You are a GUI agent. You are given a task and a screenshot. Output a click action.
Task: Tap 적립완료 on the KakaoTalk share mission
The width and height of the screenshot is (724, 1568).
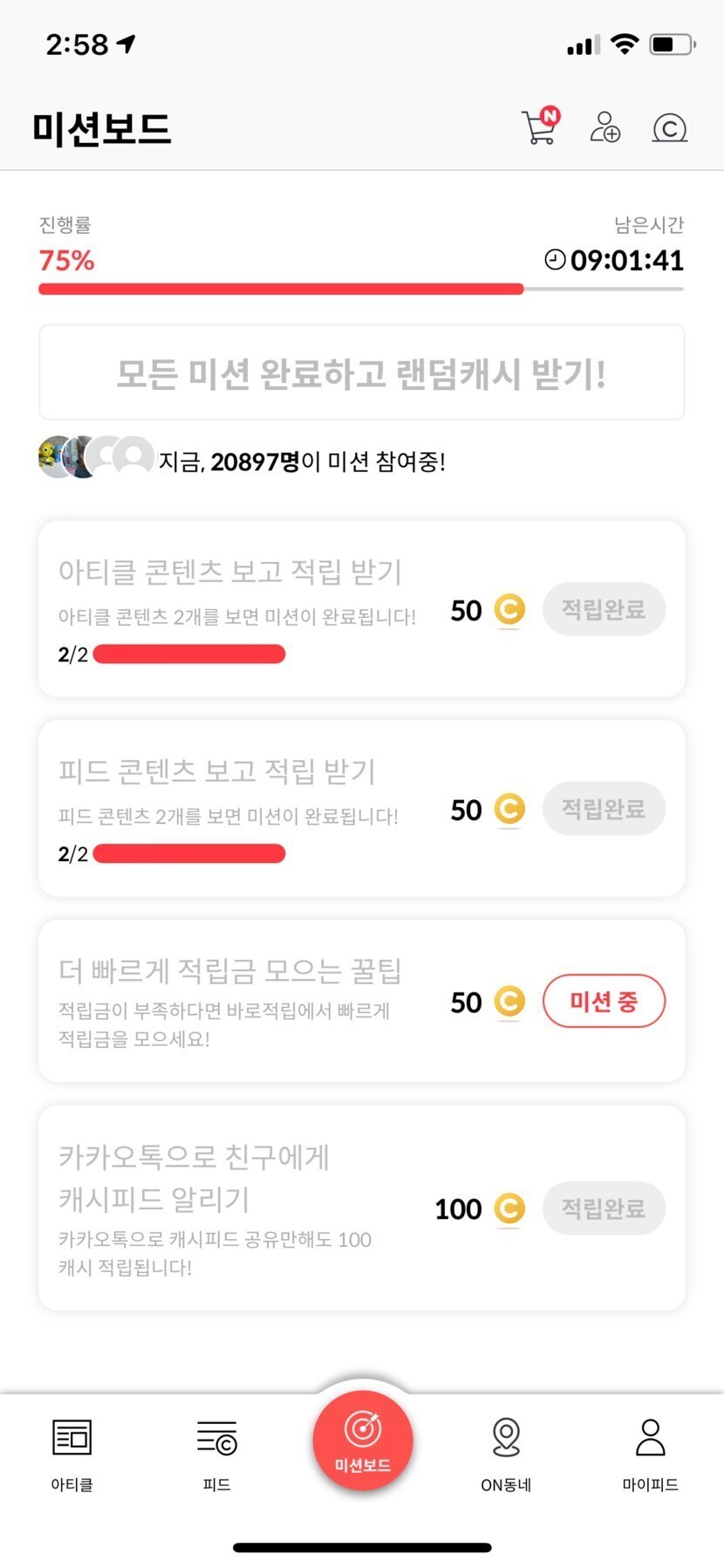coord(604,1209)
